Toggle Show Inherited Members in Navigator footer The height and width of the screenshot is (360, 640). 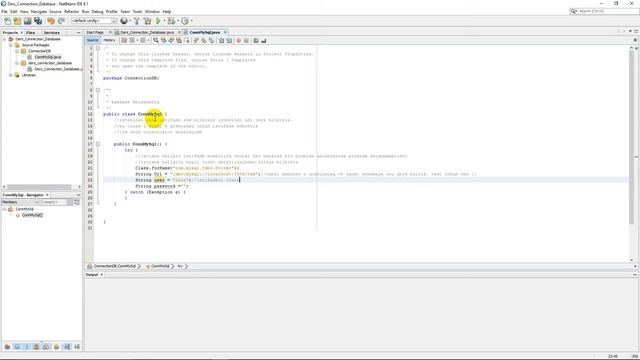(x=7, y=347)
